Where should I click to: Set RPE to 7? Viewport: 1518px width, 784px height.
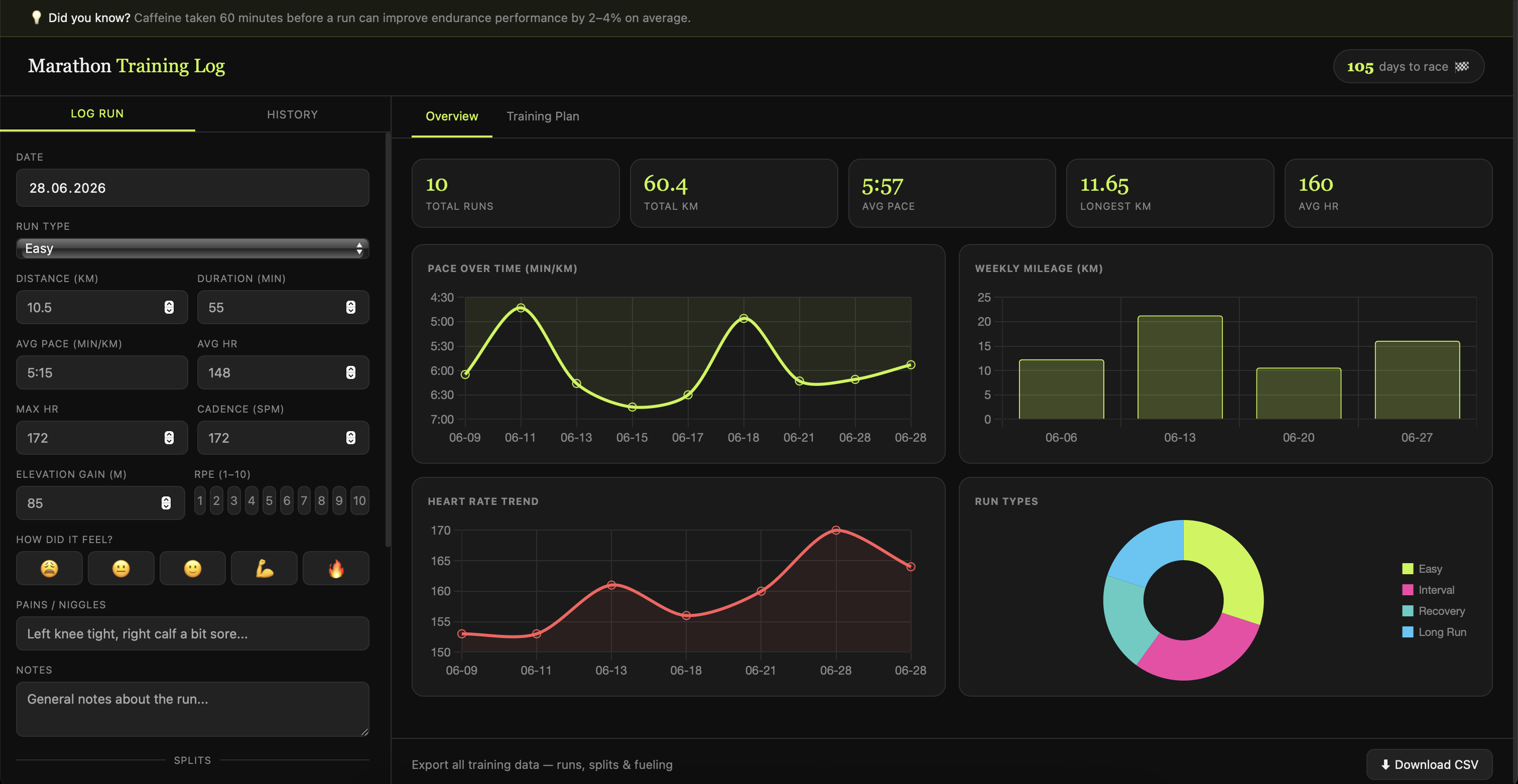pyautogui.click(x=304, y=501)
